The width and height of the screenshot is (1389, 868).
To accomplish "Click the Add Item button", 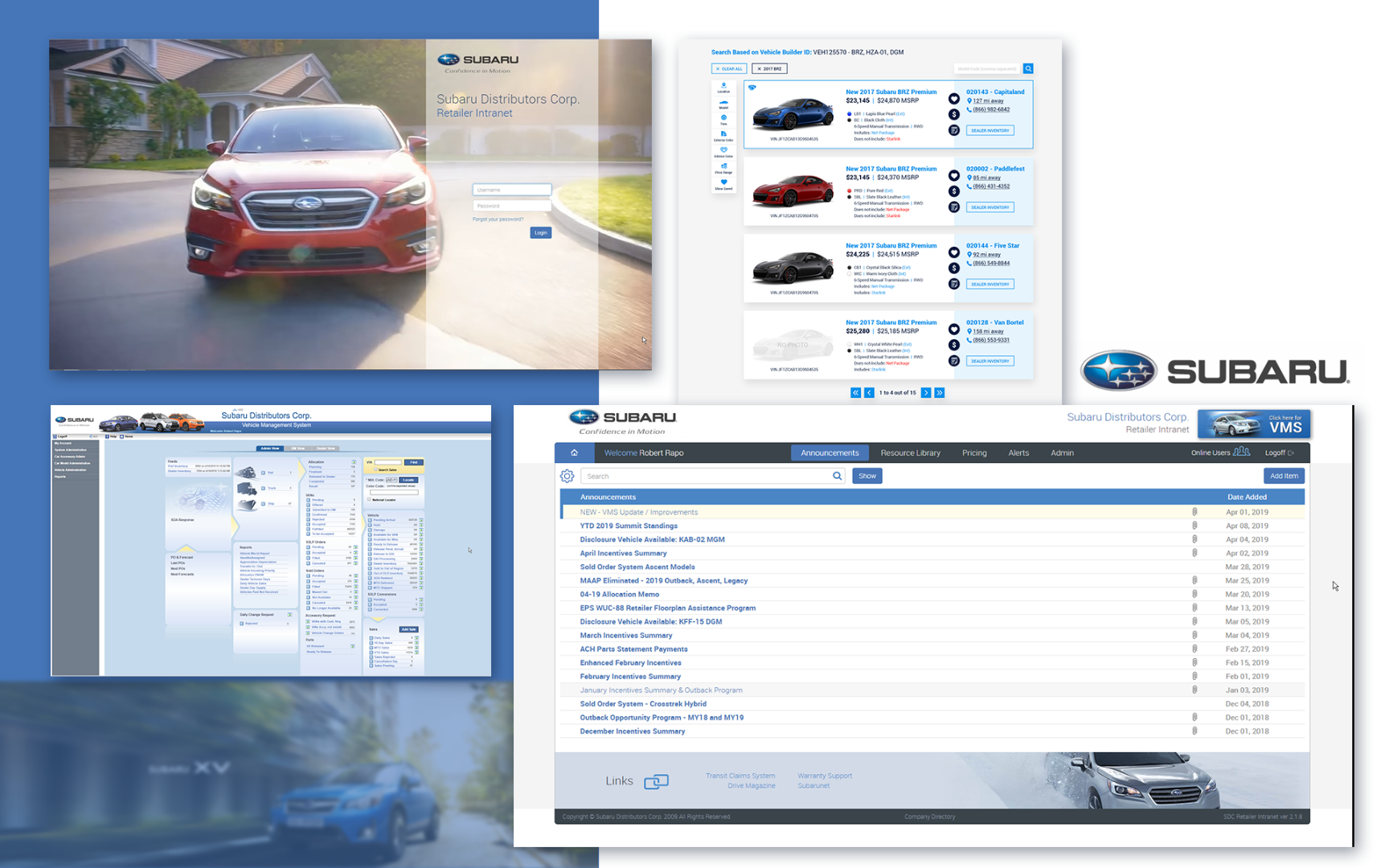I will 1283,476.
